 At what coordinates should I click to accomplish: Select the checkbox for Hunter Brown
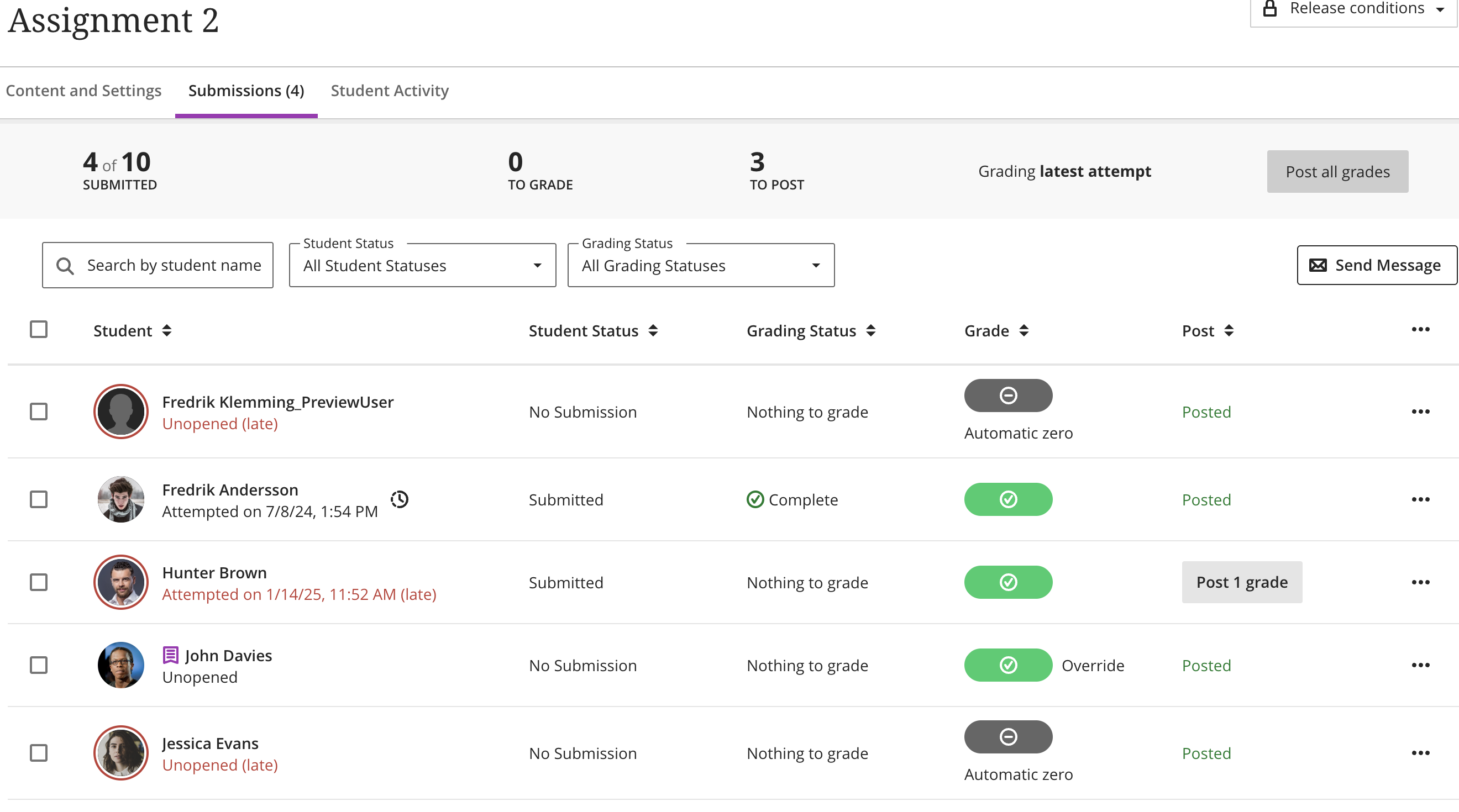pyautogui.click(x=38, y=582)
